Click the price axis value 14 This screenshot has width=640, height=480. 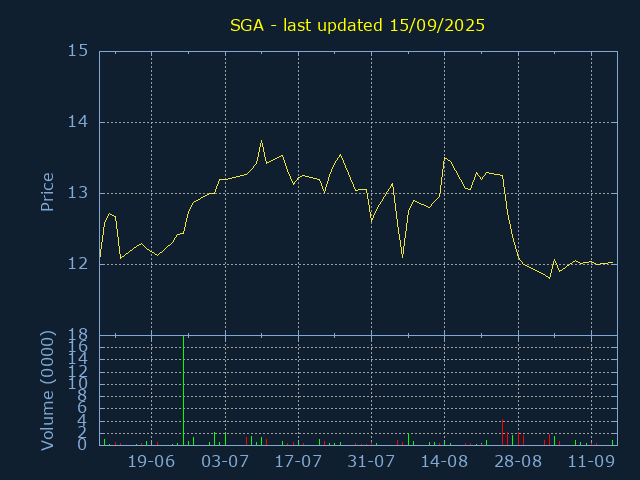click(78, 122)
